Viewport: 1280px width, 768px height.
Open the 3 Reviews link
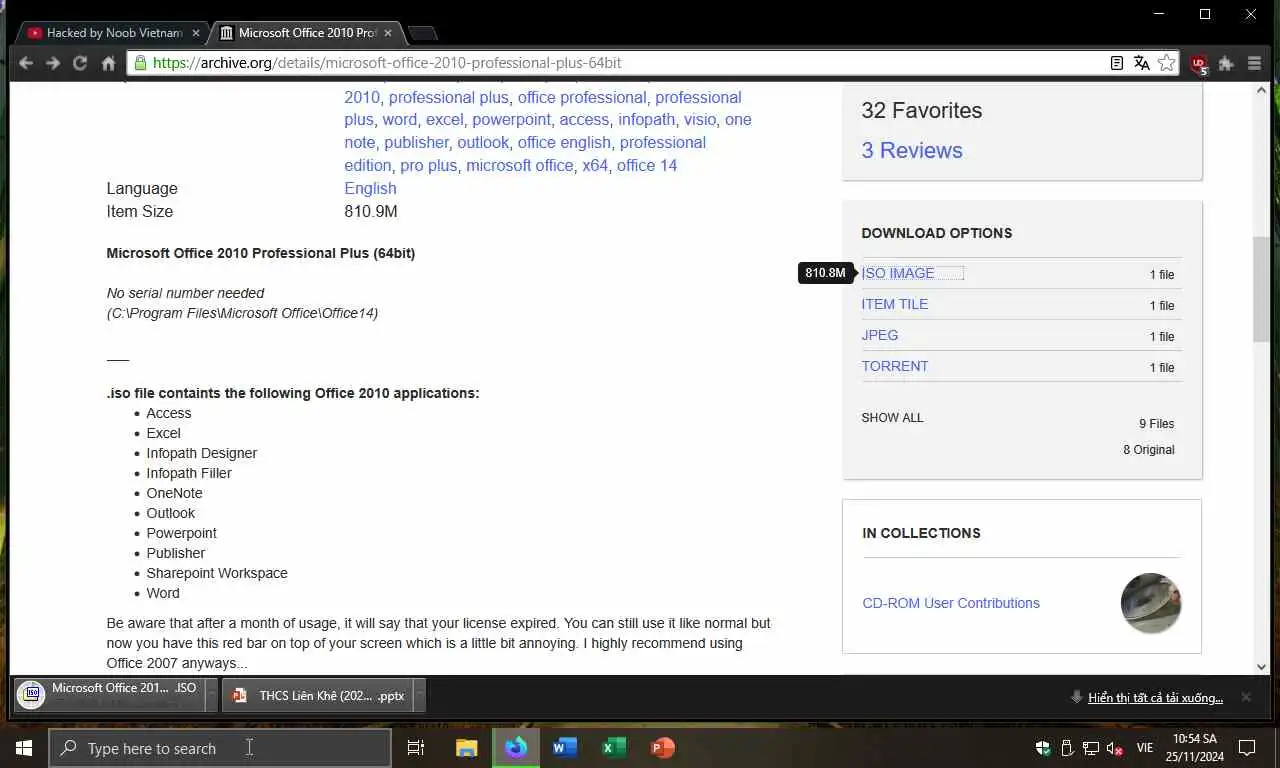[912, 150]
